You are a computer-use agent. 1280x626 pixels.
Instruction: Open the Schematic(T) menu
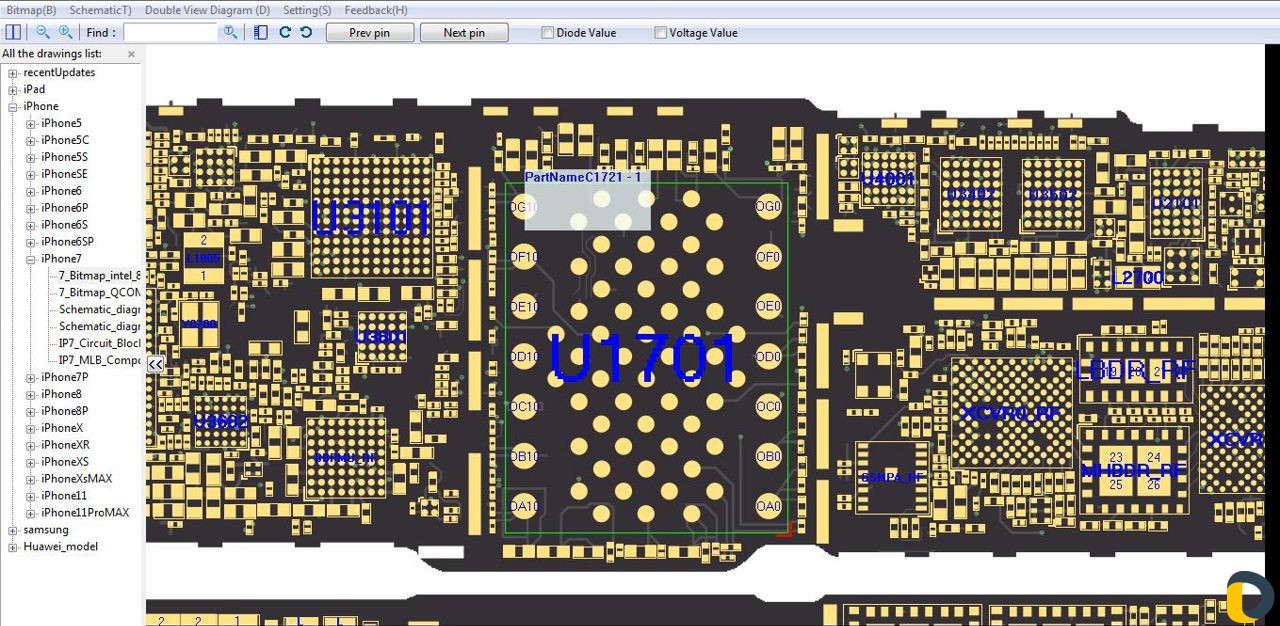[100, 10]
